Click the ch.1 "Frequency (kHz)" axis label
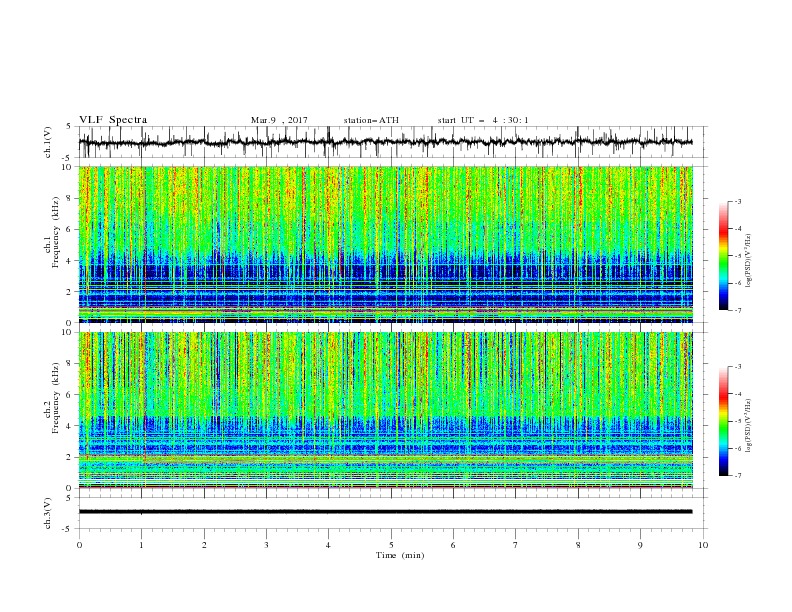 56,232
